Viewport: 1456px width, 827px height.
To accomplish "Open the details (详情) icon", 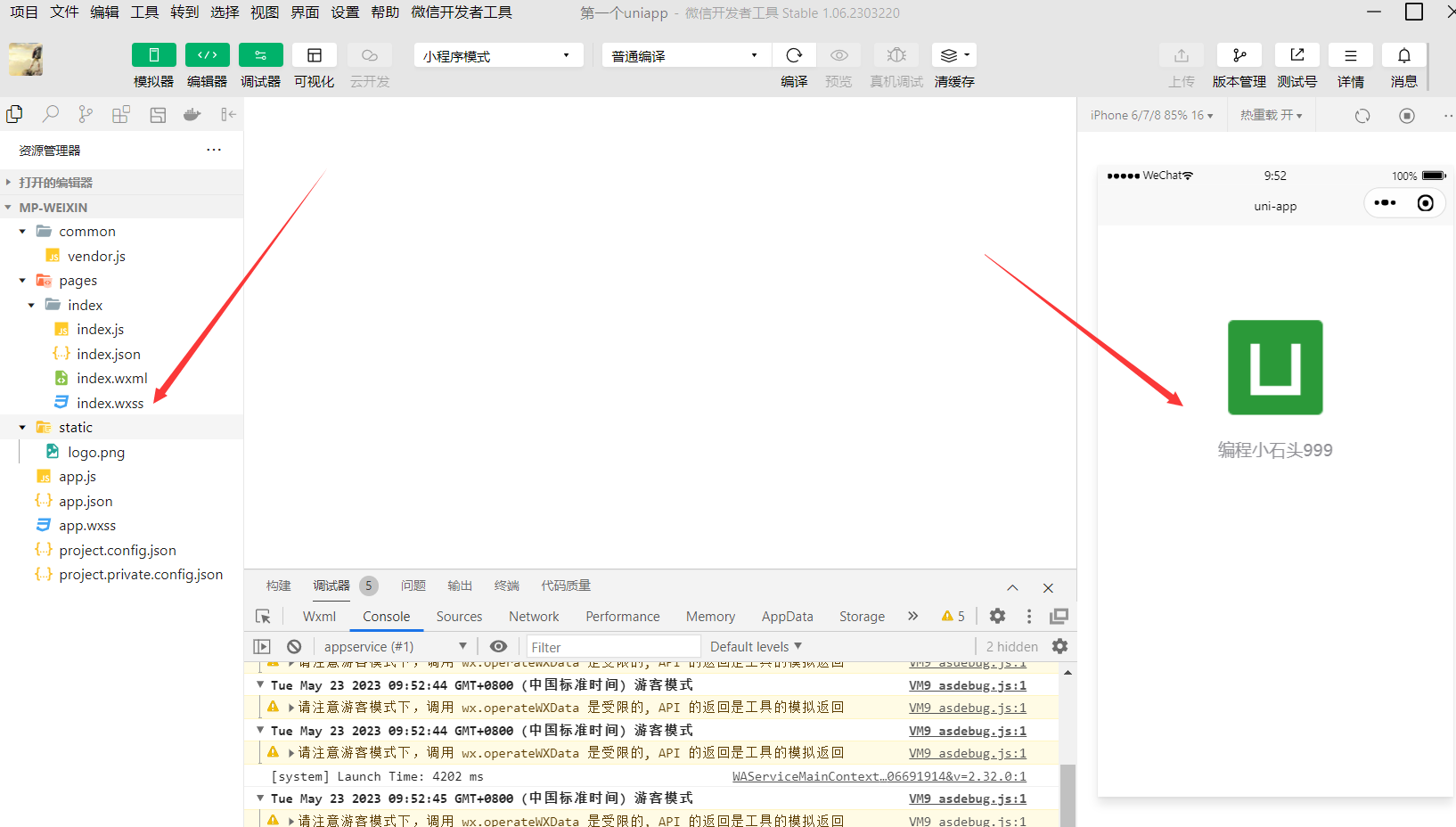I will click(1351, 55).
